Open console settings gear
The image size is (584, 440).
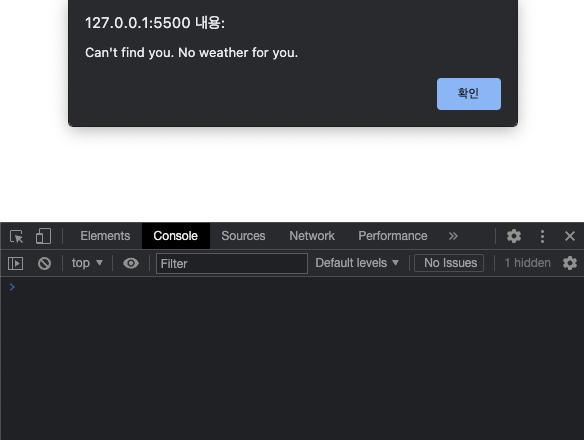[x=569, y=263]
